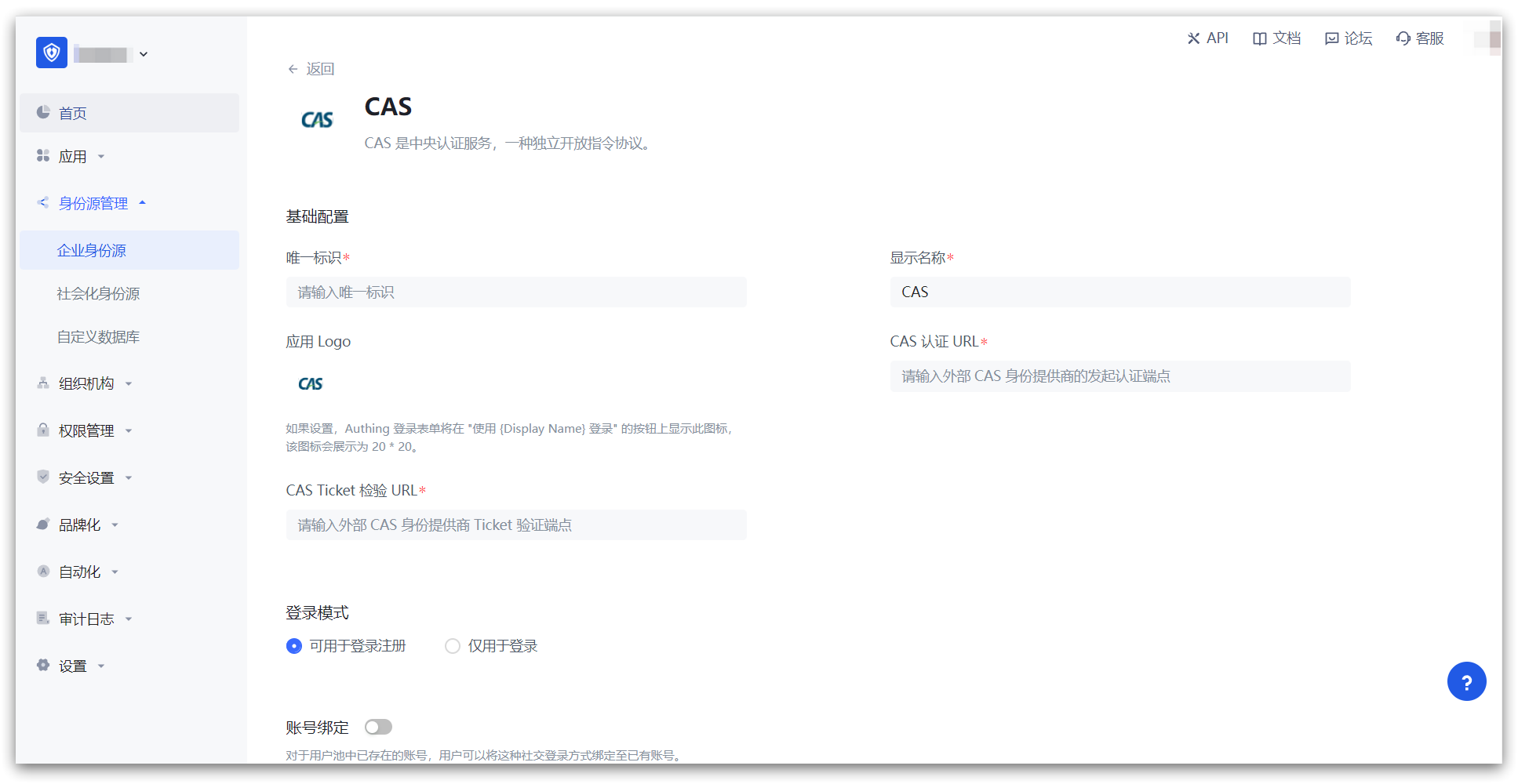Expand the 组织机构 sidebar menu

86,383
